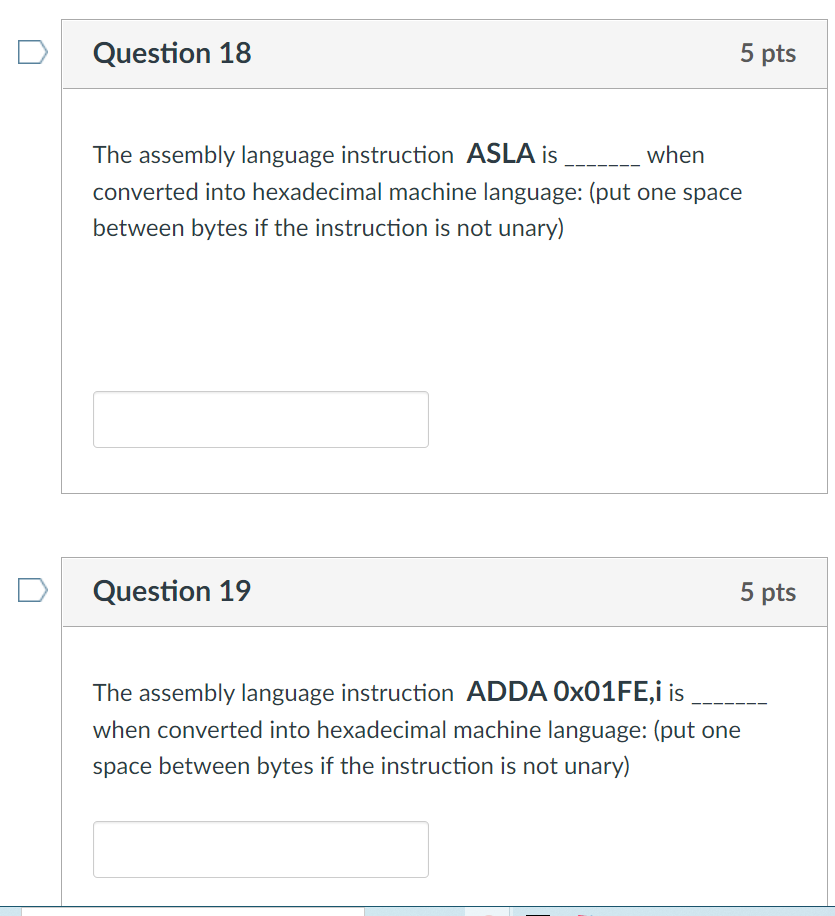This screenshot has width=835, height=916.
Task: Select the Question 19 heading
Action: 171,591
